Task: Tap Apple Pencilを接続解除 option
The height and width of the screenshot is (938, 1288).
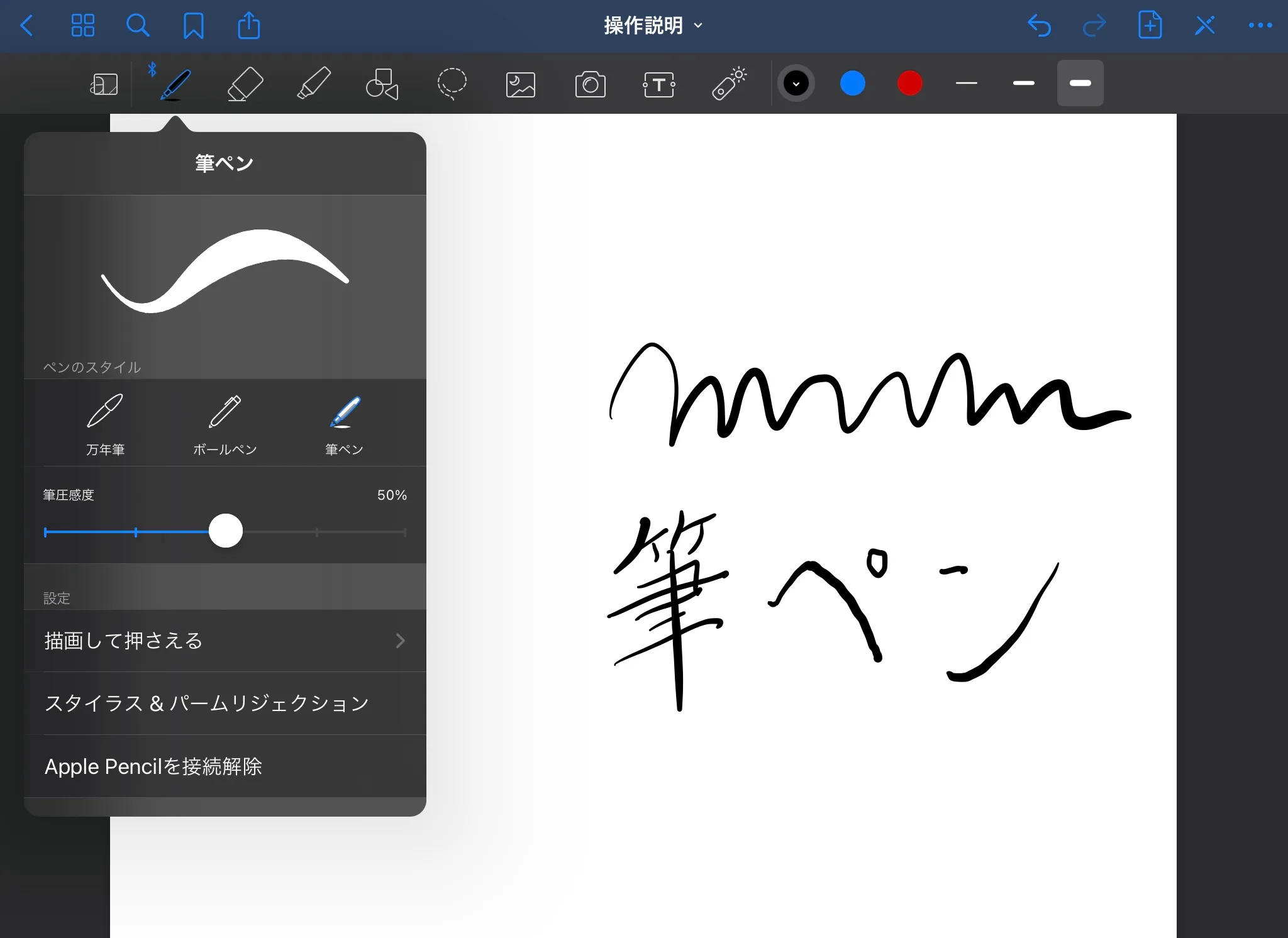Action: (225, 766)
